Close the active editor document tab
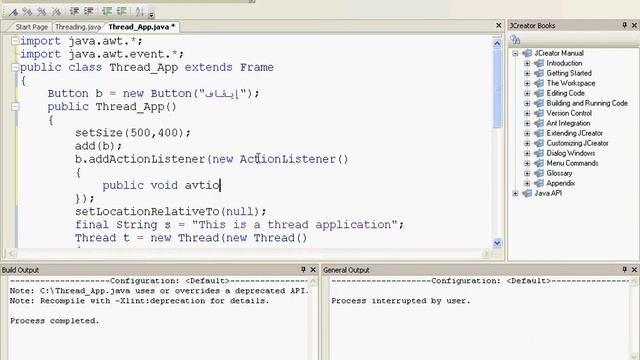The width and height of the screenshot is (640, 360). pyautogui.click(x=499, y=25)
